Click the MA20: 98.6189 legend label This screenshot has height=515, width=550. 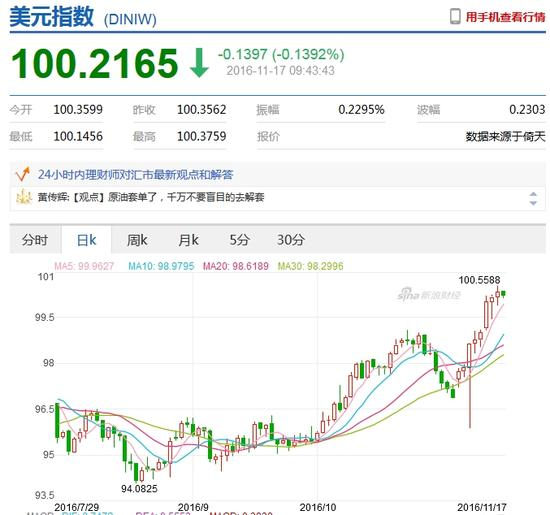click(x=236, y=266)
